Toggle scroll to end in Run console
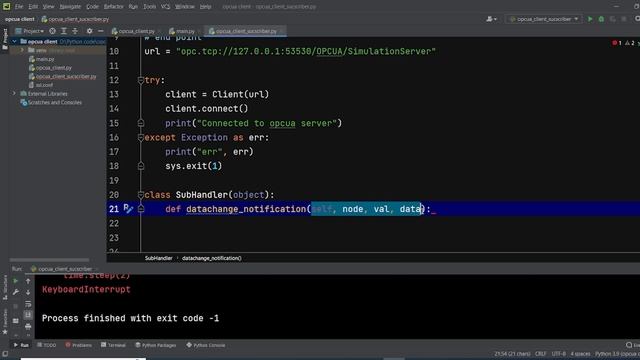The width and height of the screenshot is (640, 360). (x=28, y=315)
